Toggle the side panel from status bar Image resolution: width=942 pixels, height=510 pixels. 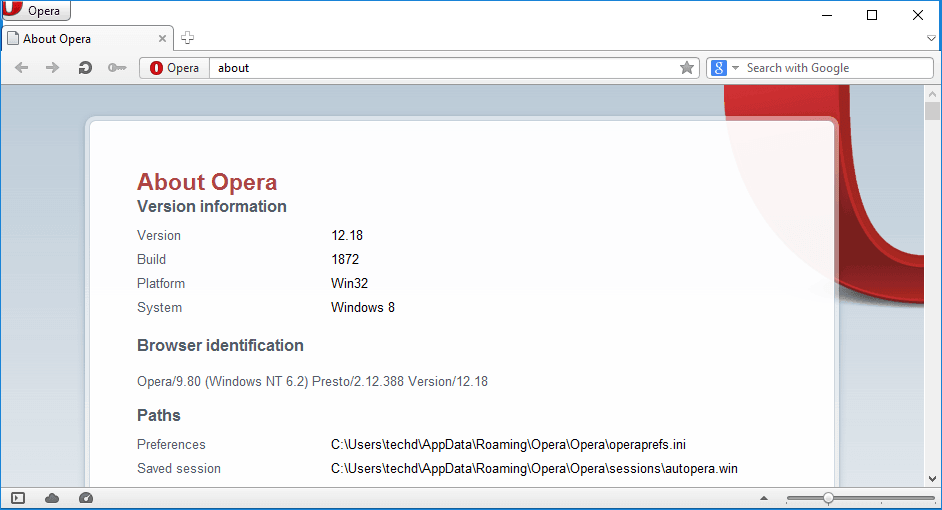tap(18, 498)
